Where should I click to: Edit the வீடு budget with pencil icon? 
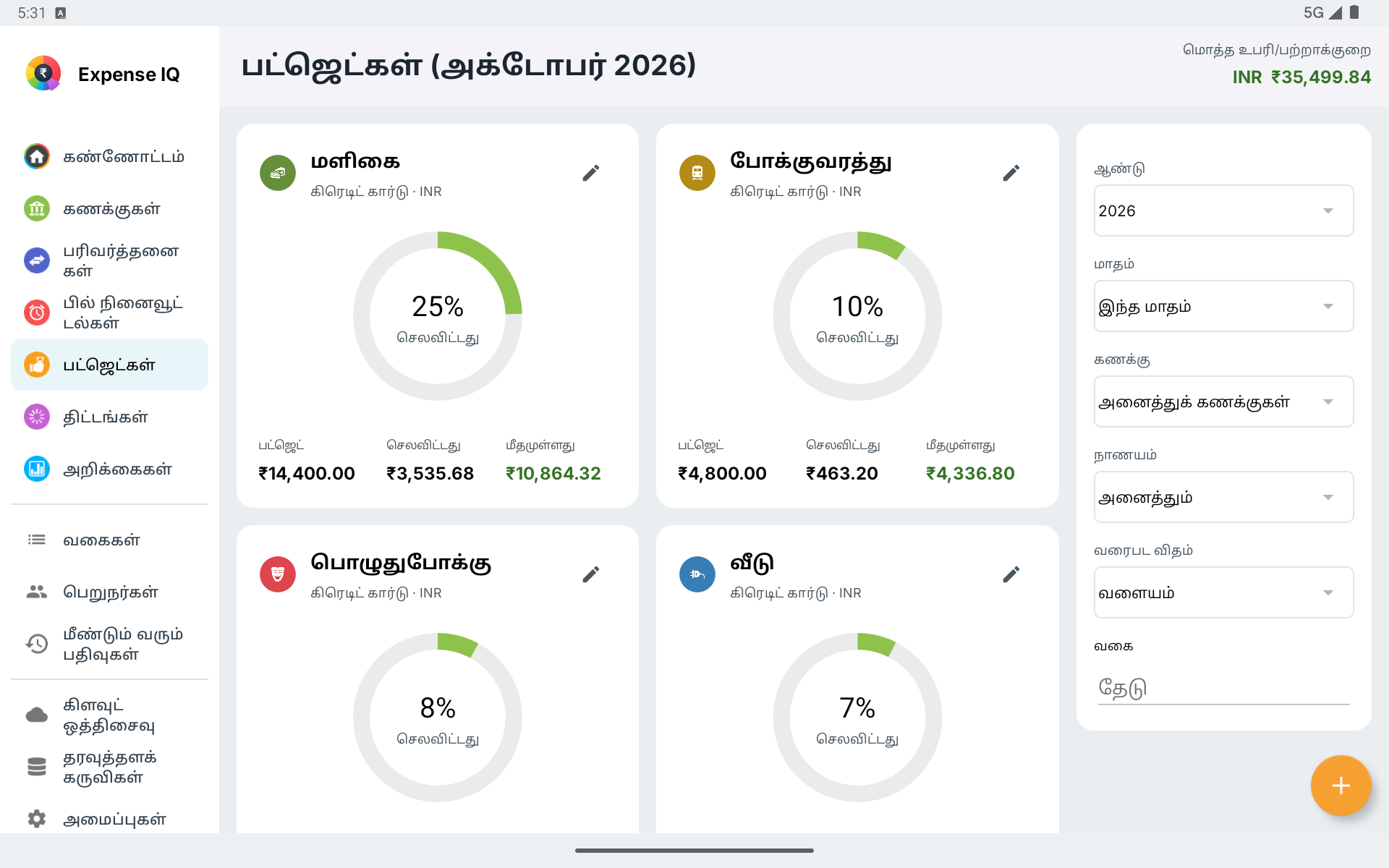pos(1011,574)
